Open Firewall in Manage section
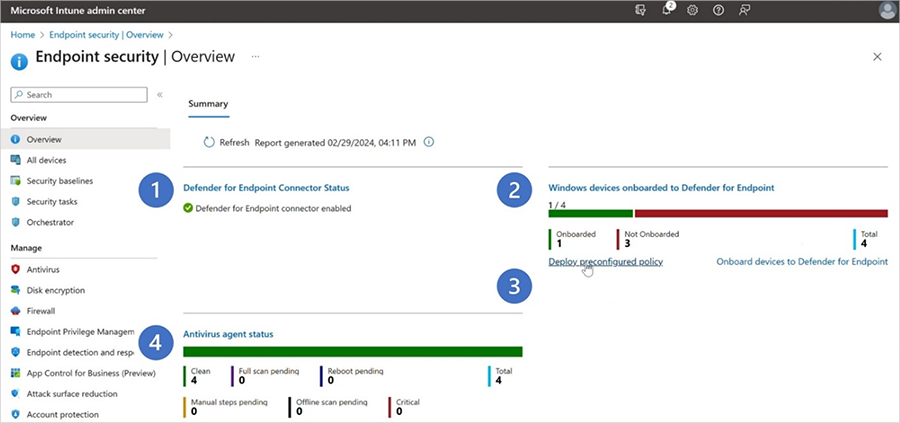This screenshot has width=900, height=423. [41, 311]
